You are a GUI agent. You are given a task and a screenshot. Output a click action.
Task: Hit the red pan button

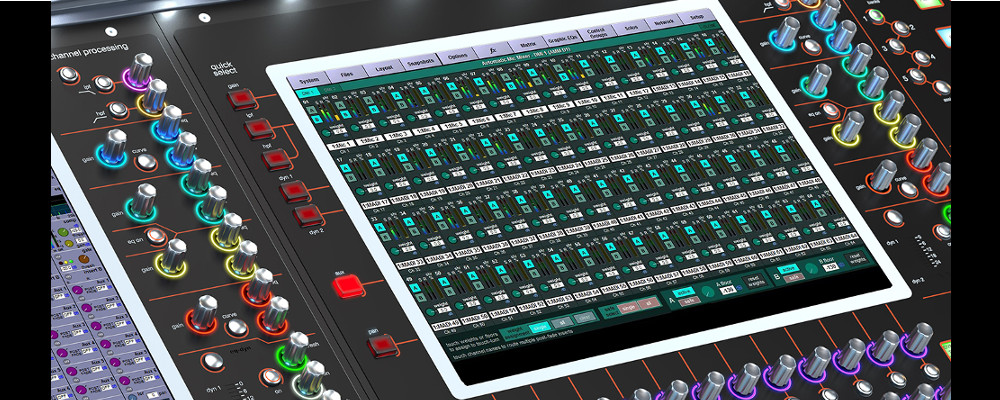[383, 345]
